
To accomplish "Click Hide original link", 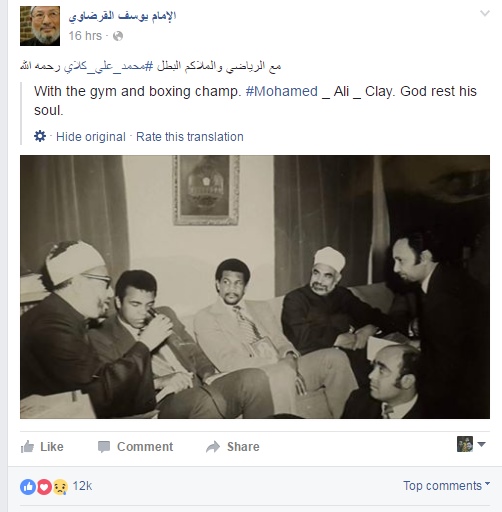I will [91, 137].
